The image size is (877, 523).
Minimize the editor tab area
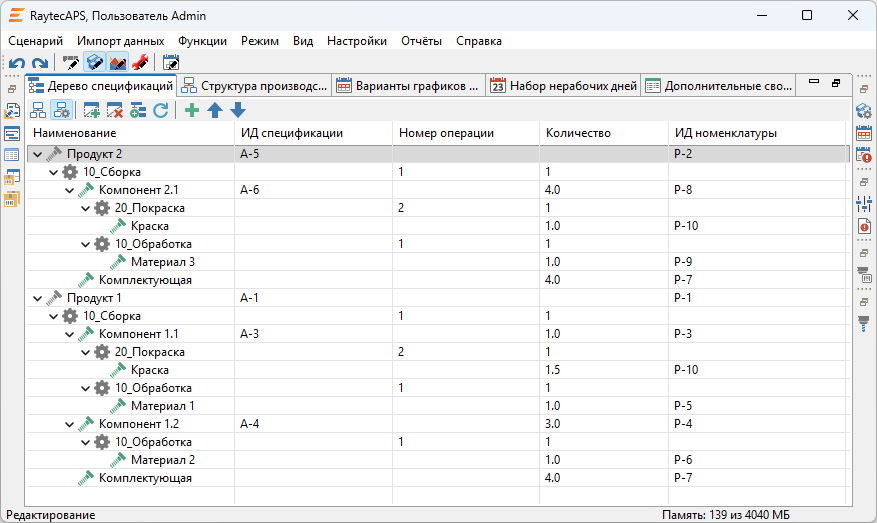click(x=814, y=82)
